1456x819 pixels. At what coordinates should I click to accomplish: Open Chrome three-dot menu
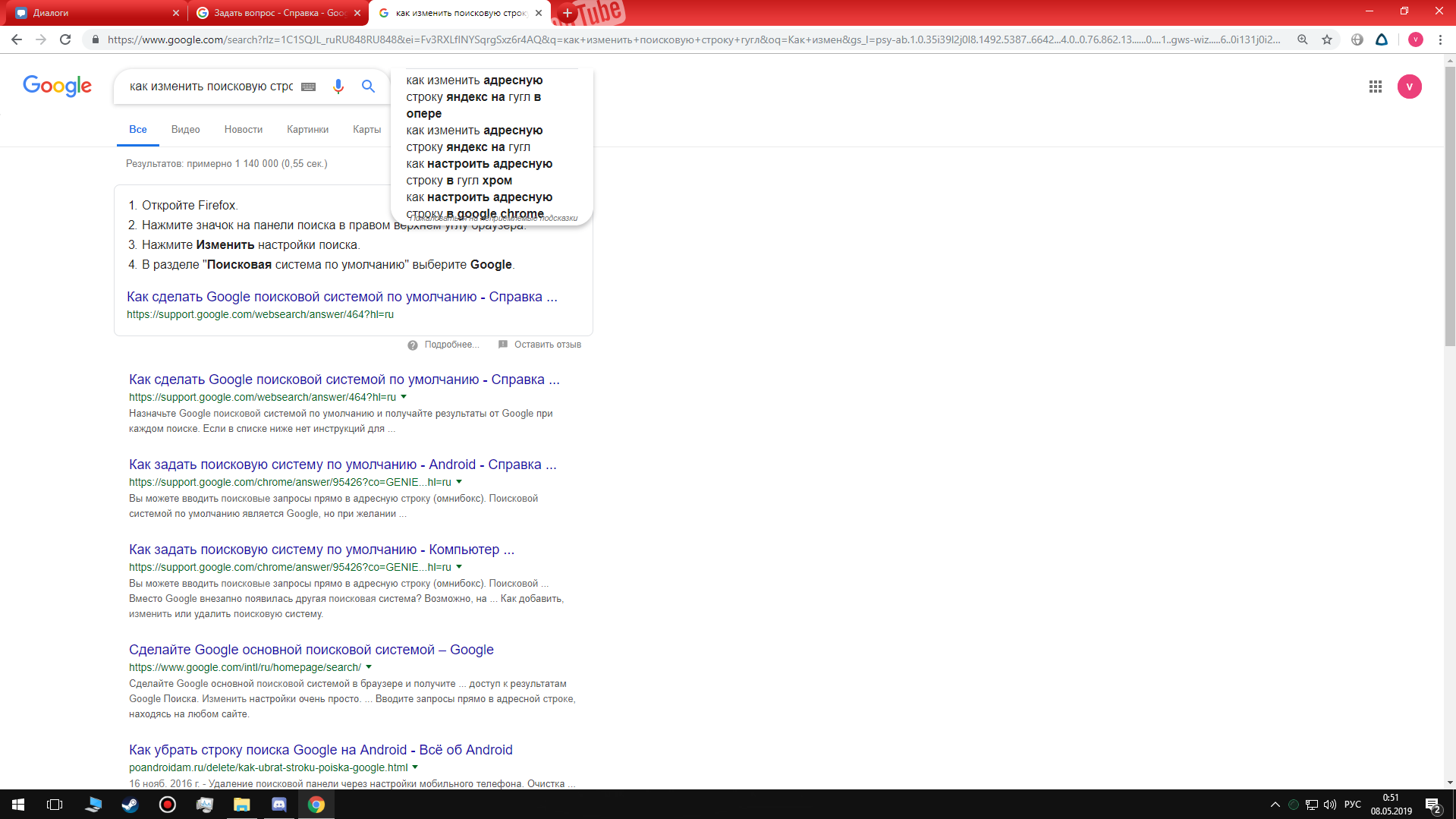tap(1440, 39)
